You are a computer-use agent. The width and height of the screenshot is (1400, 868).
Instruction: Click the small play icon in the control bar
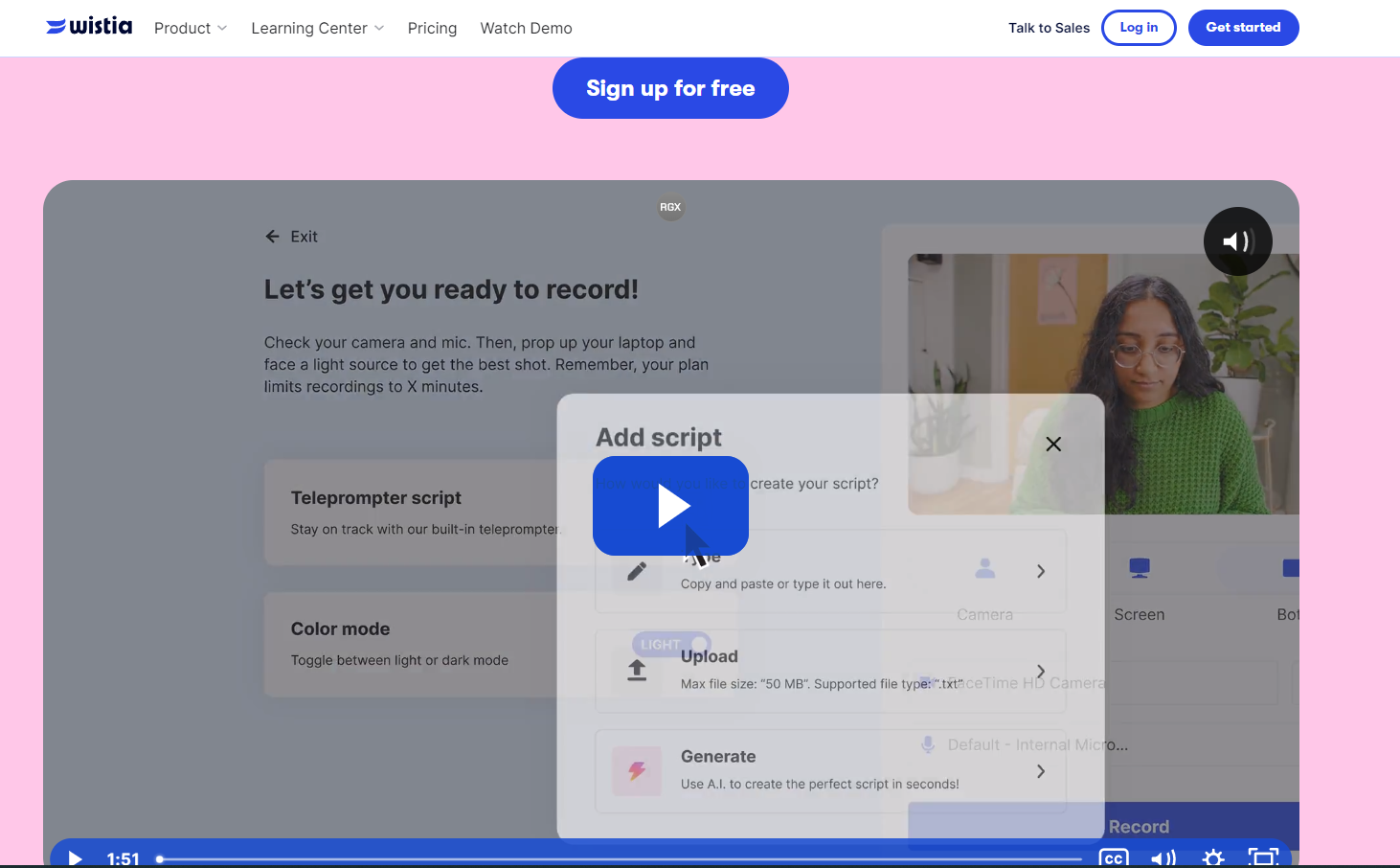tap(76, 858)
